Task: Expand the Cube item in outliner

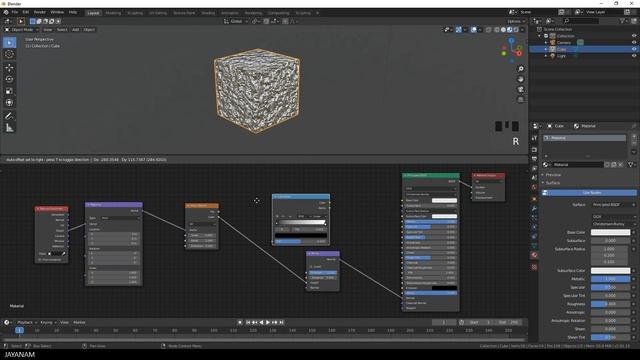Action: (546, 49)
